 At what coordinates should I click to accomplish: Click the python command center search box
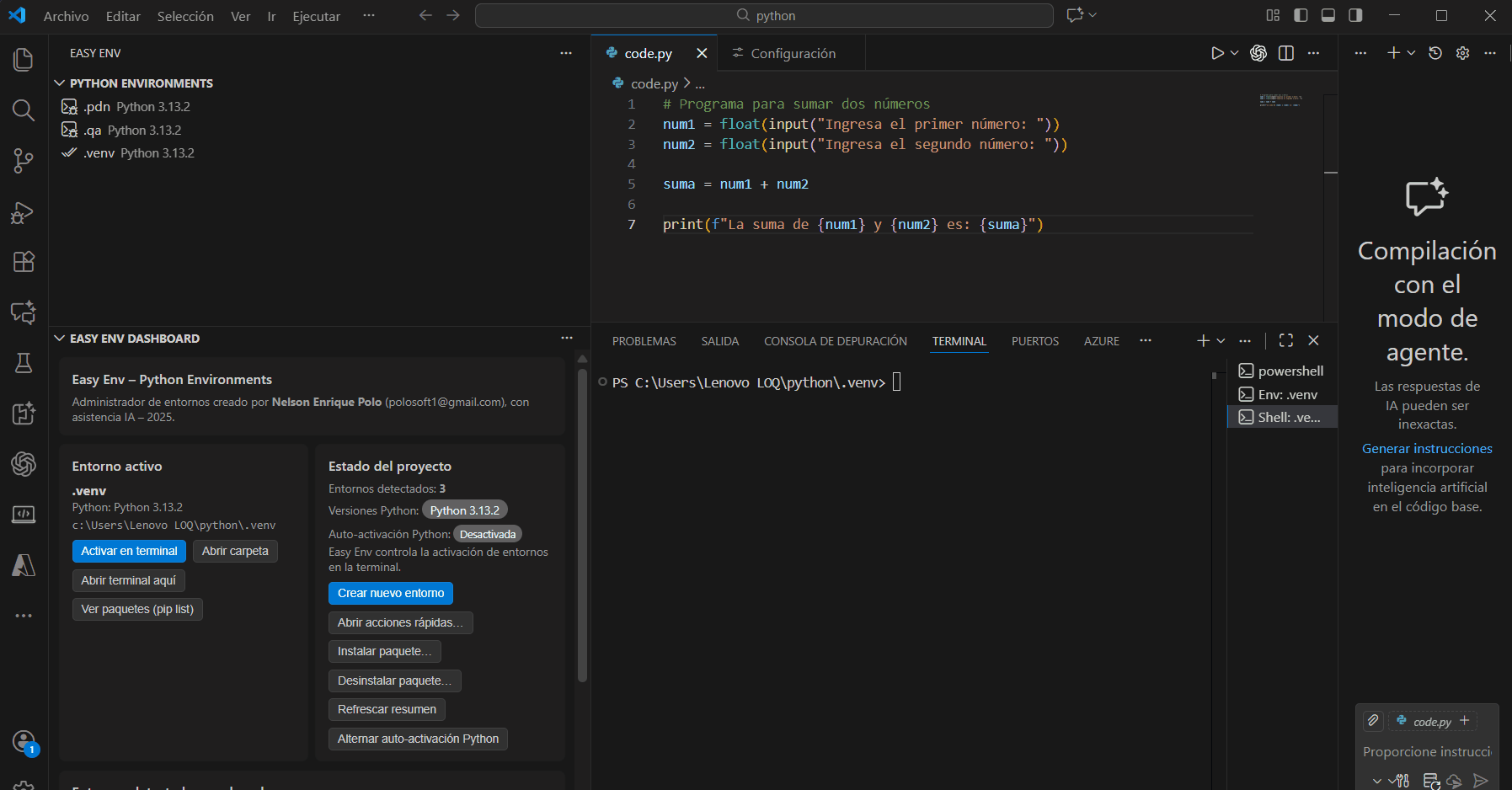click(764, 15)
